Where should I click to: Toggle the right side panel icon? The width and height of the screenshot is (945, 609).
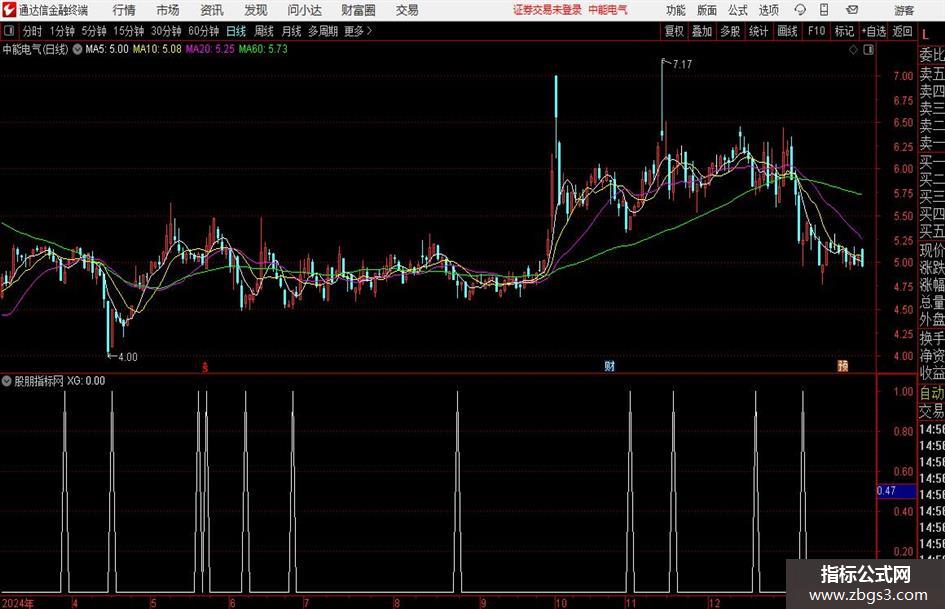868,50
